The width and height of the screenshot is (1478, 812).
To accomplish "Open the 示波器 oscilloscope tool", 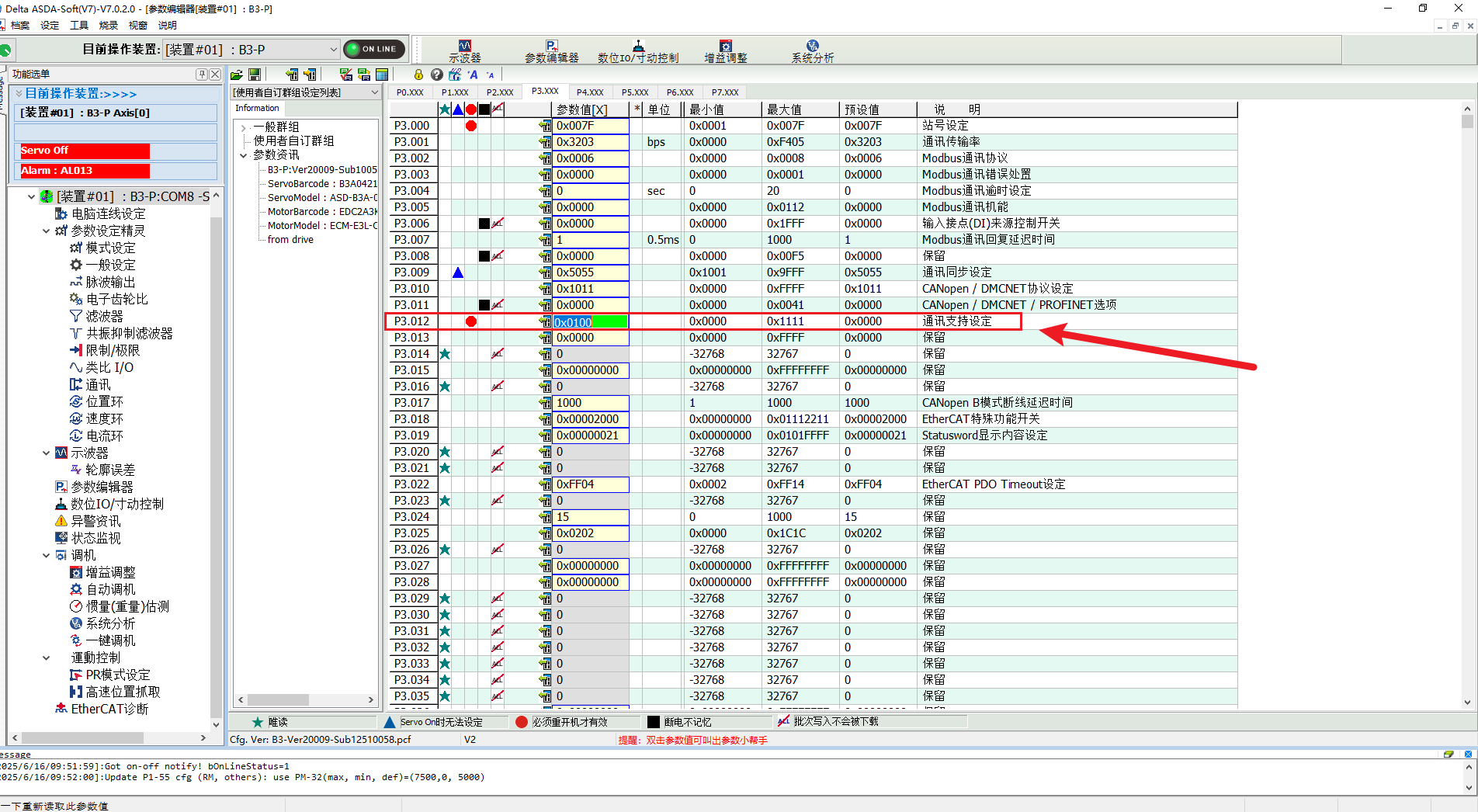I will tap(464, 50).
